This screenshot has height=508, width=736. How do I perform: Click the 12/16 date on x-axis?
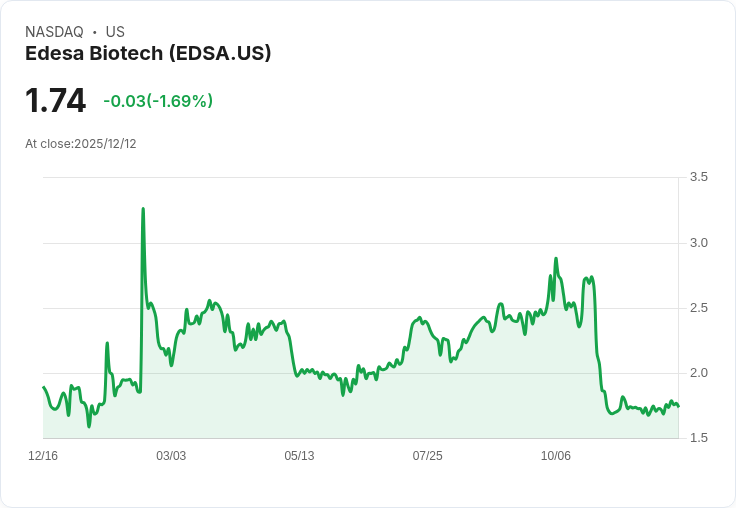[x=43, y=456]
